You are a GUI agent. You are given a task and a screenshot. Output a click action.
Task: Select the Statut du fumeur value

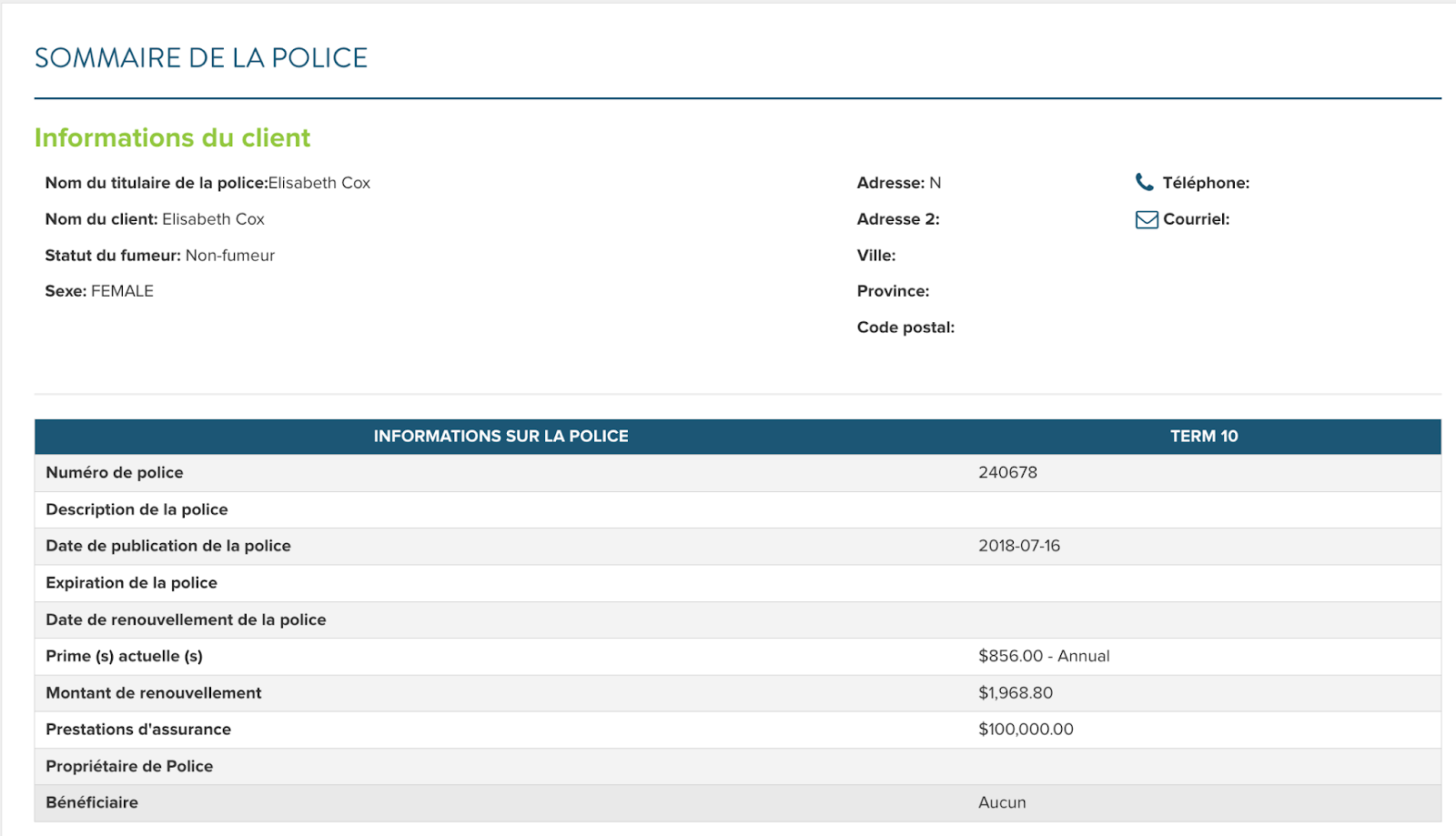[x=229, y=256]
